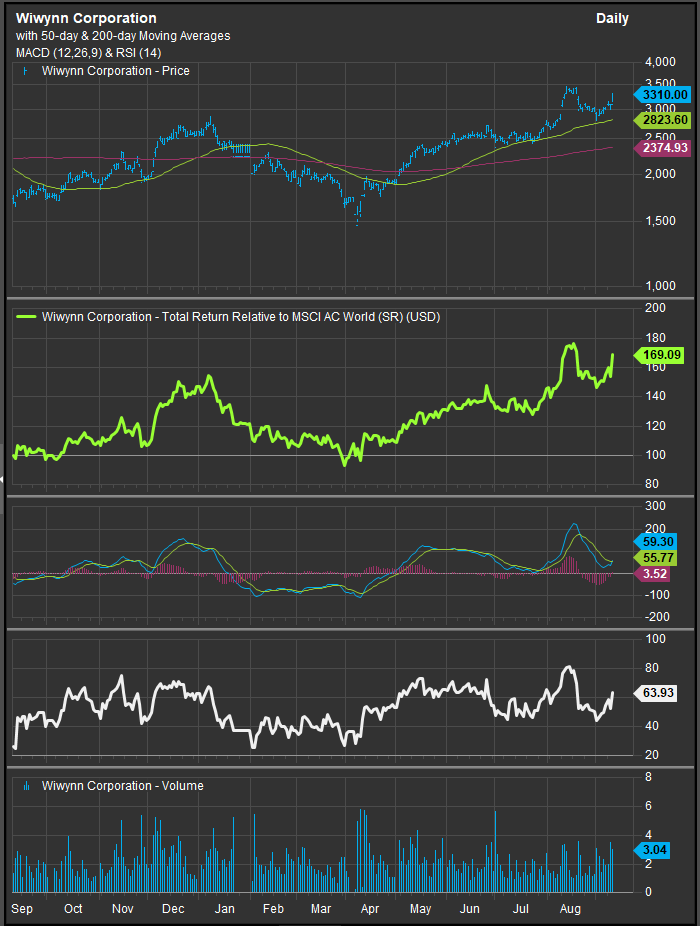The width and height of the screenshot is (700, 926).
Task: Select 'Wiwynn Corporation - Price' legend text
Action: click(115, 71)
